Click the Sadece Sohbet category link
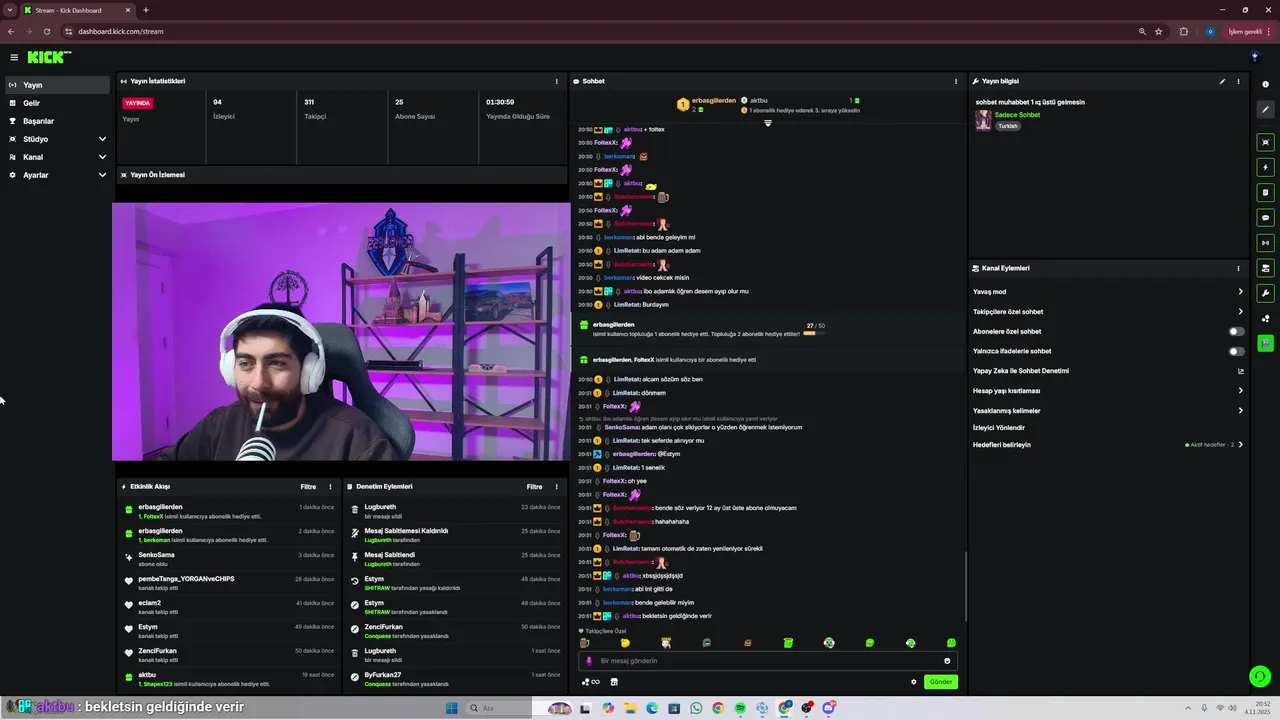This screenshot has width=1280, height=720. point(1017,115)
